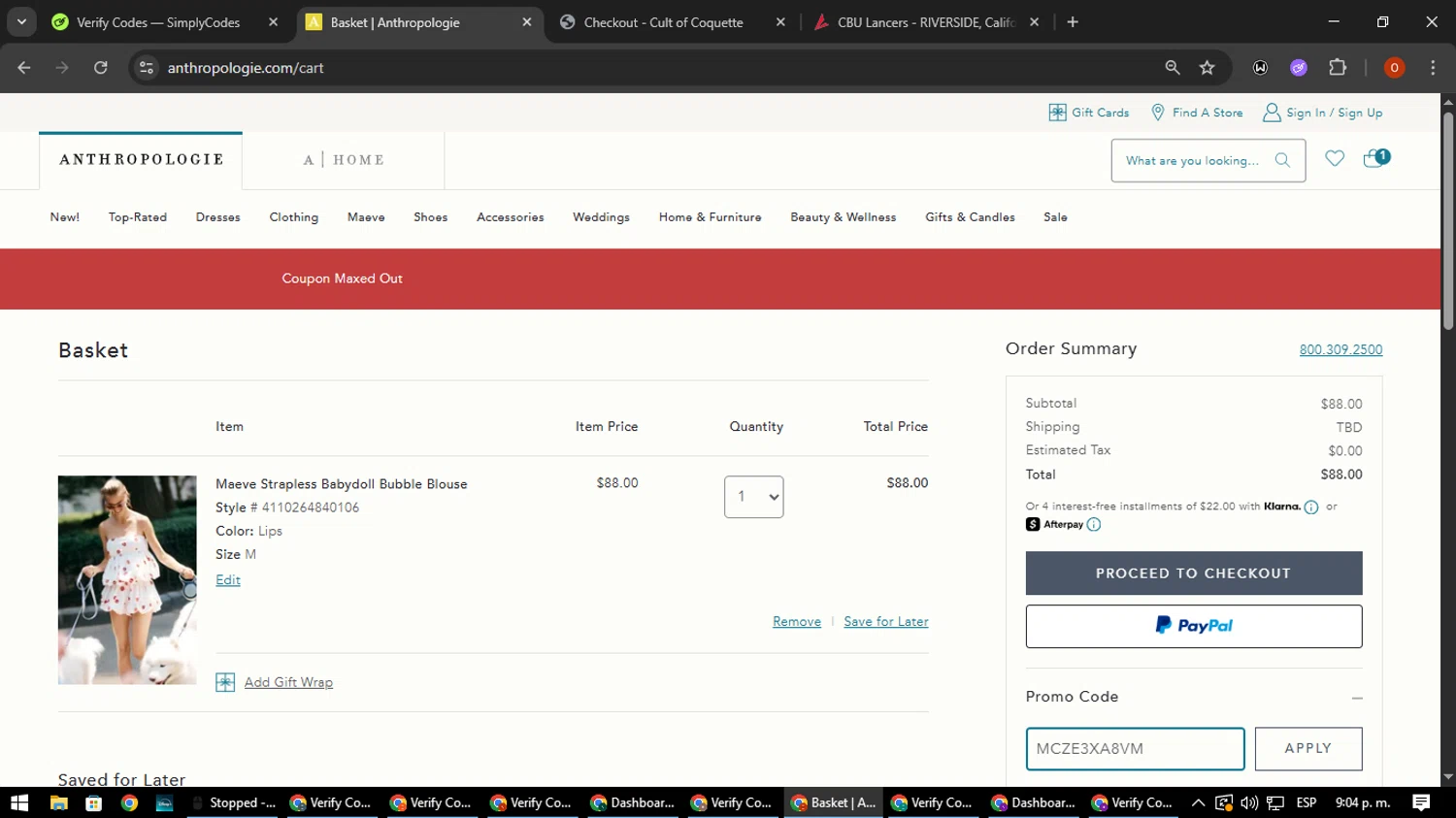Open the wishlist heart icon
This screenshot has width=1456, height=818.
coord(1335,158)
